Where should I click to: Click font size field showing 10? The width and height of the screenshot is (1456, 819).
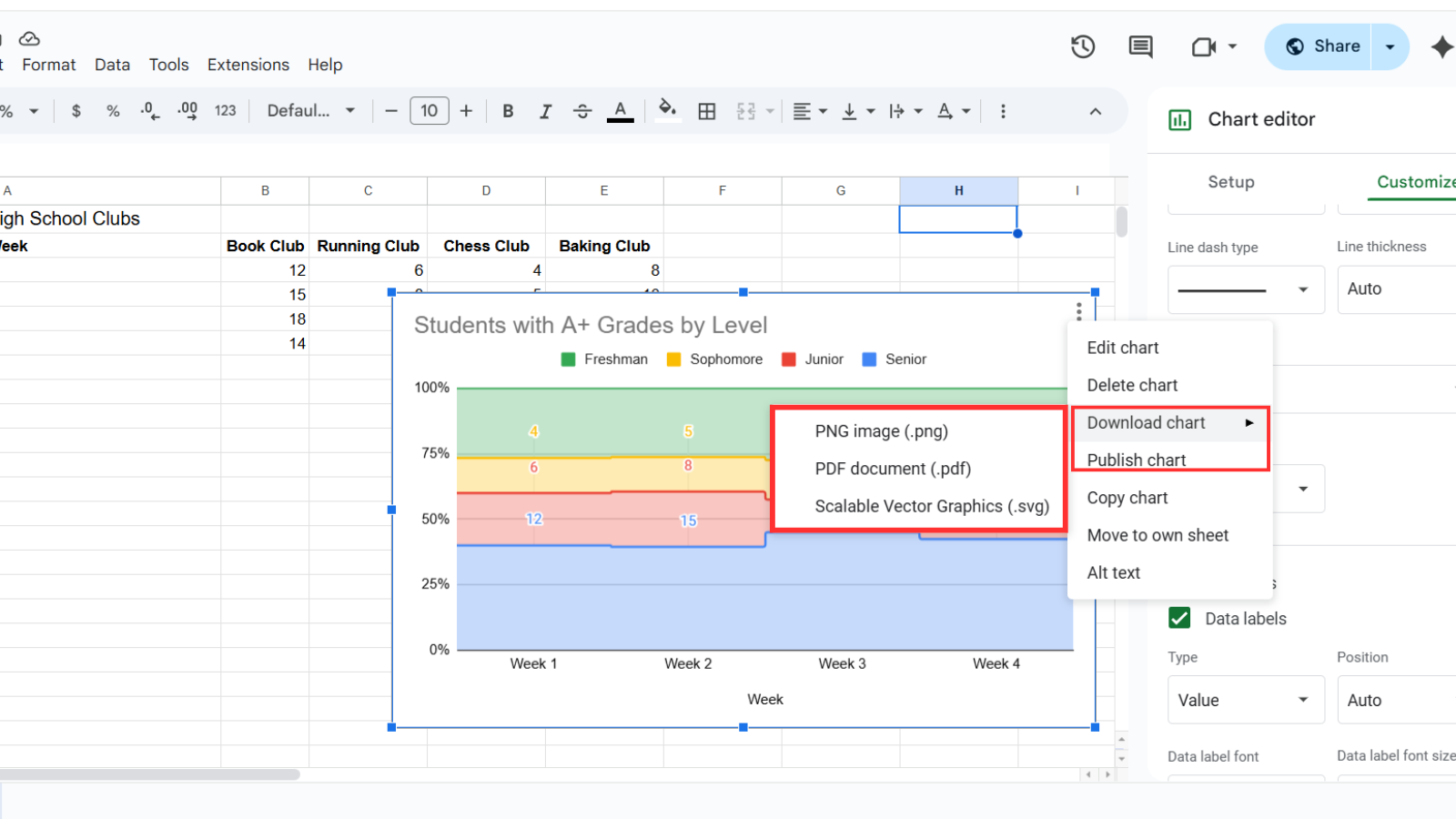click(430, 111)
